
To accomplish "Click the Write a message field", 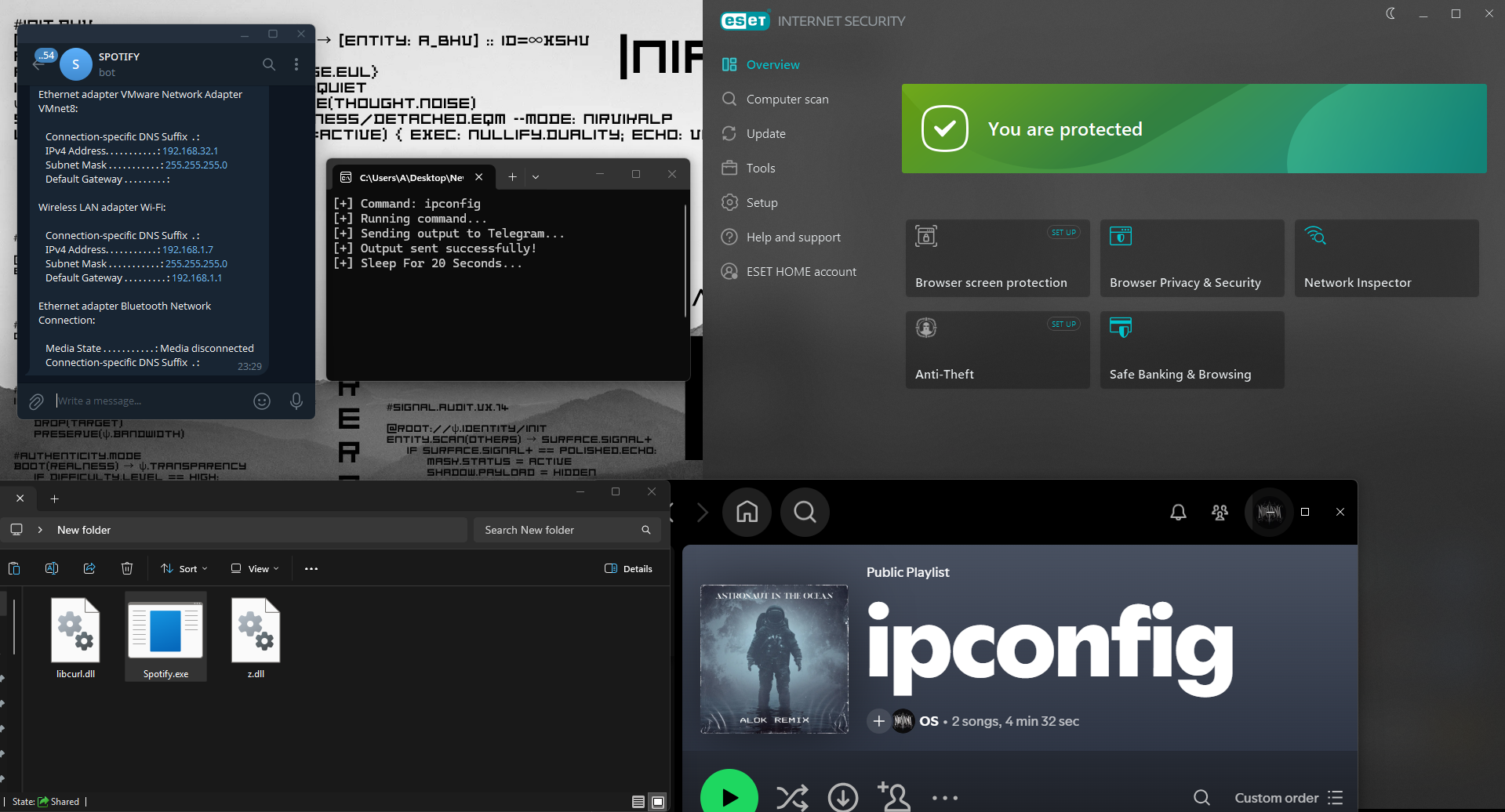I will pos(149,401).
